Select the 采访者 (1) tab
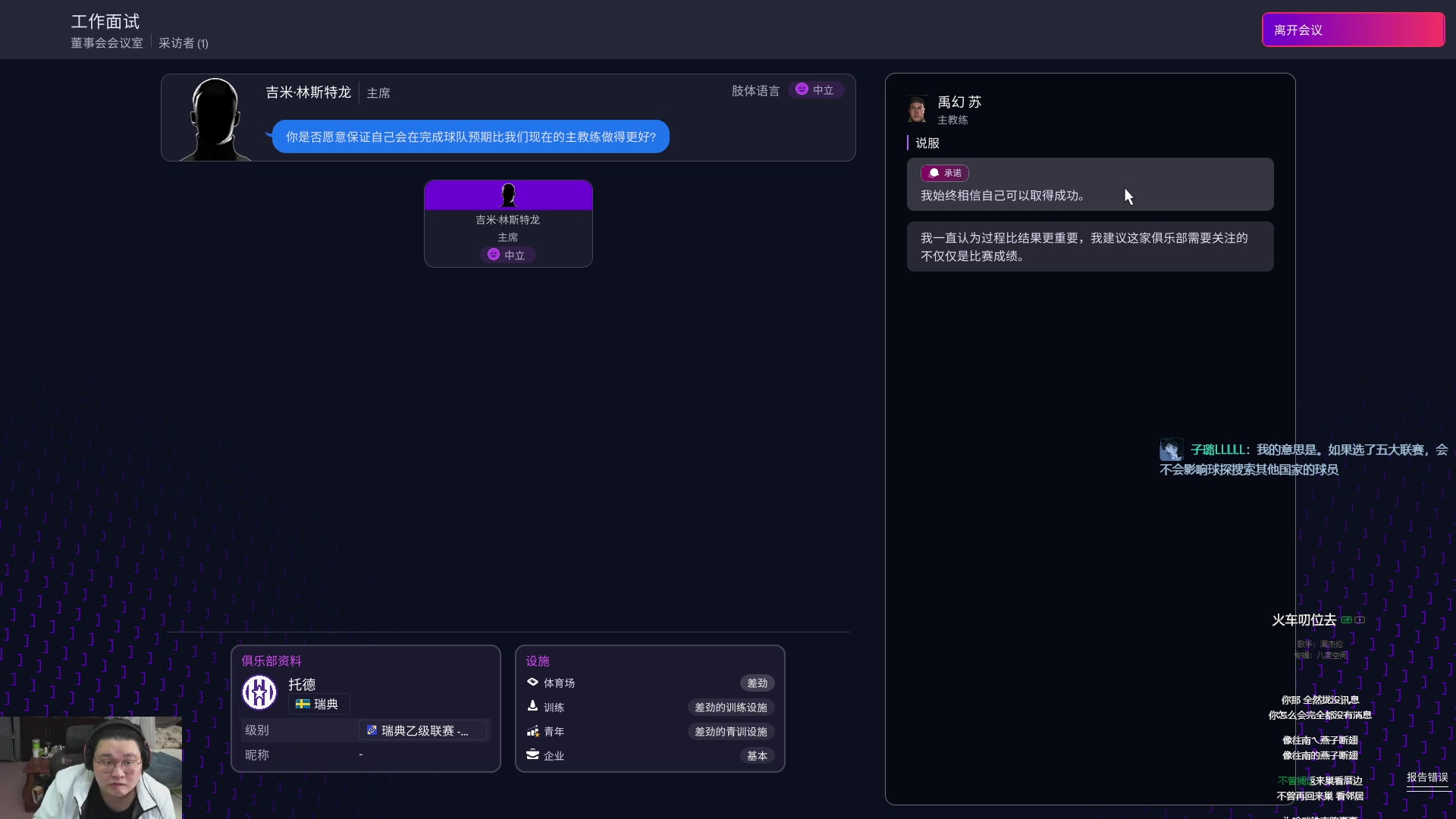 (184, 43)
